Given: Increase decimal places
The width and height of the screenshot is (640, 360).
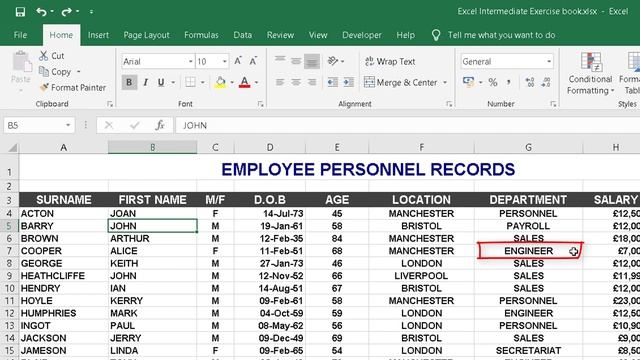Looking at the screenshot, I should pos(530,82).
